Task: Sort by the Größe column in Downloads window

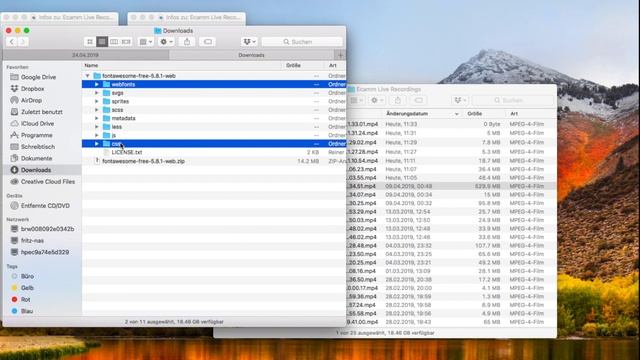Action: coord(301,65)
